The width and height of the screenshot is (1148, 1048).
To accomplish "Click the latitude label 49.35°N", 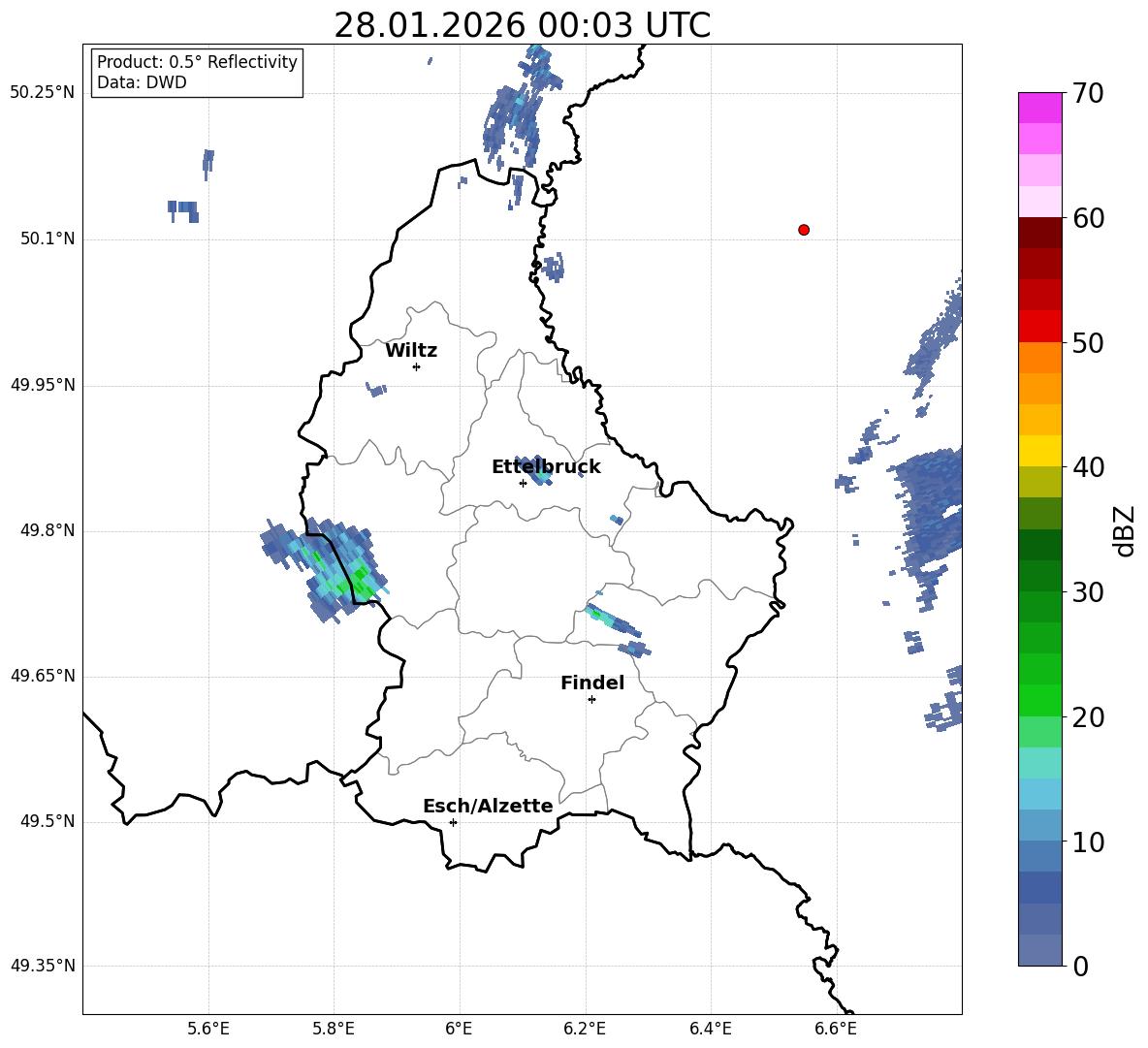I will click(43, 966).
